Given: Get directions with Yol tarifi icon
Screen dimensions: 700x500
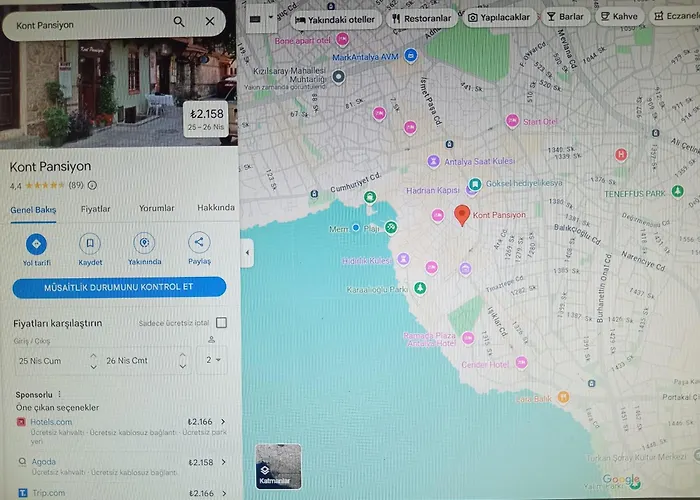Looking at the screenshot, I should 37,244.
